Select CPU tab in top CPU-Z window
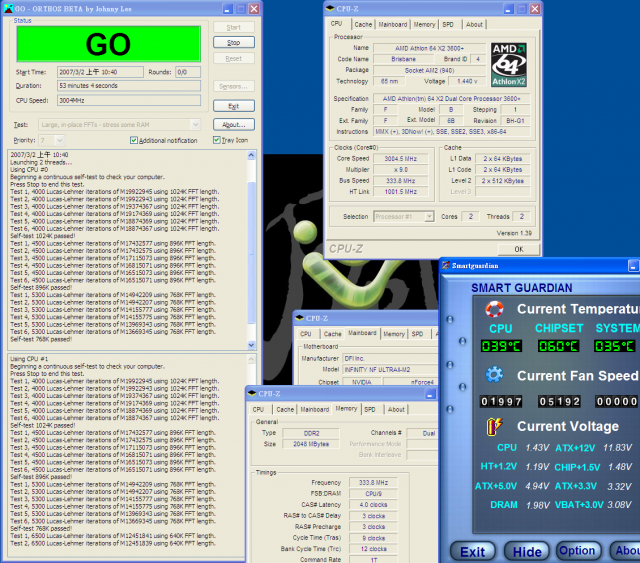 pos(337,24)
